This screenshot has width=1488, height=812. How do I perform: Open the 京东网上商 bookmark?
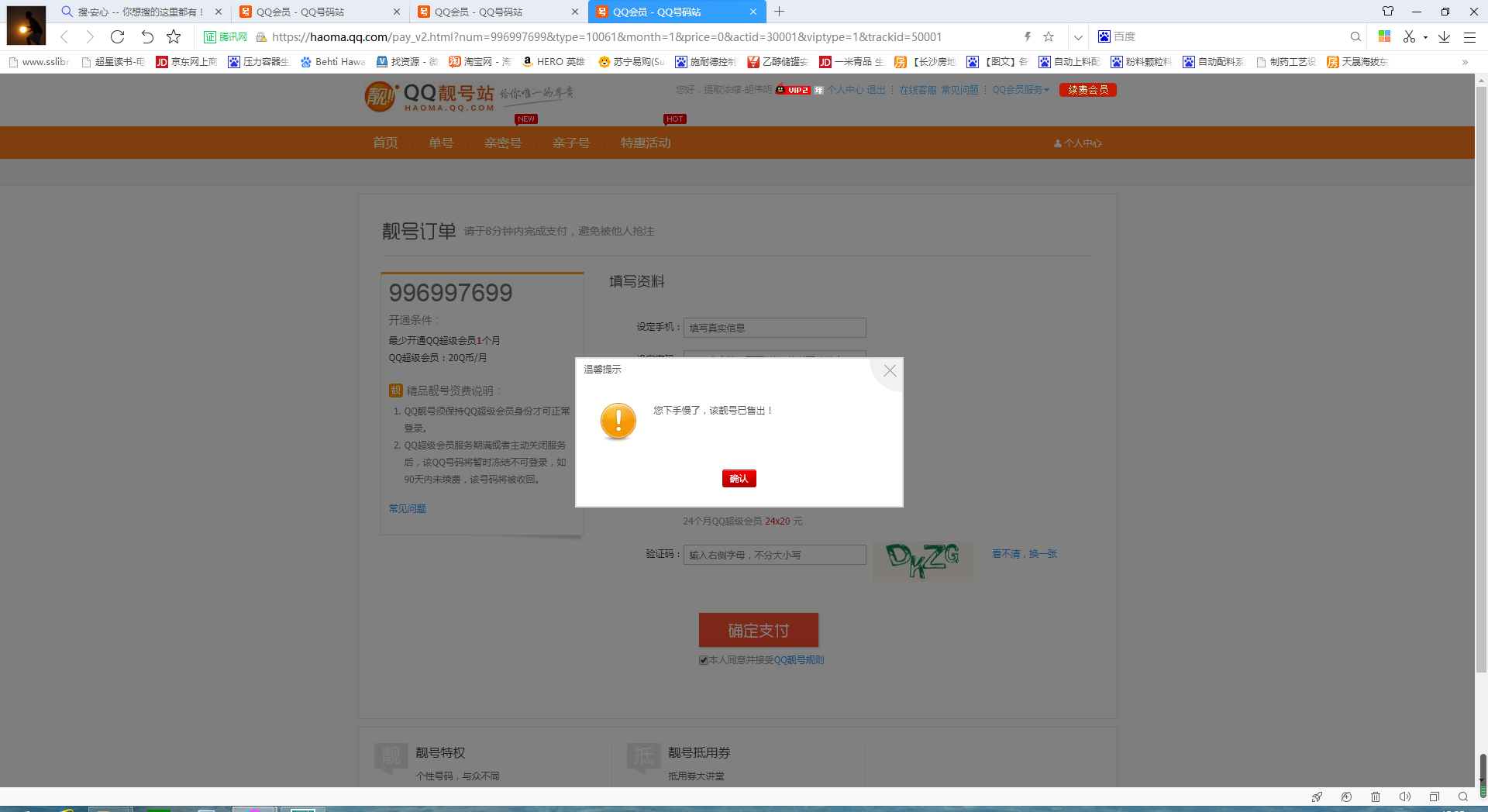[x=186, y=62]
